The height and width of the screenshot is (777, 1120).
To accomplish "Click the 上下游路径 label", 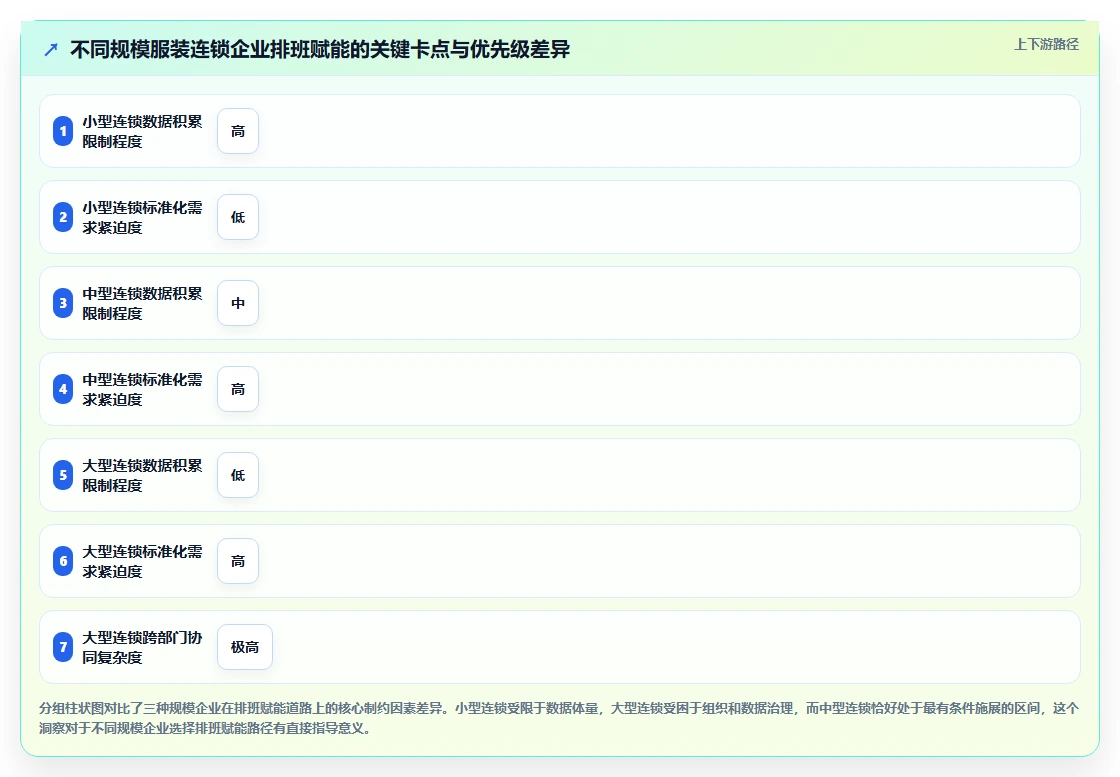I will 1046,44.
